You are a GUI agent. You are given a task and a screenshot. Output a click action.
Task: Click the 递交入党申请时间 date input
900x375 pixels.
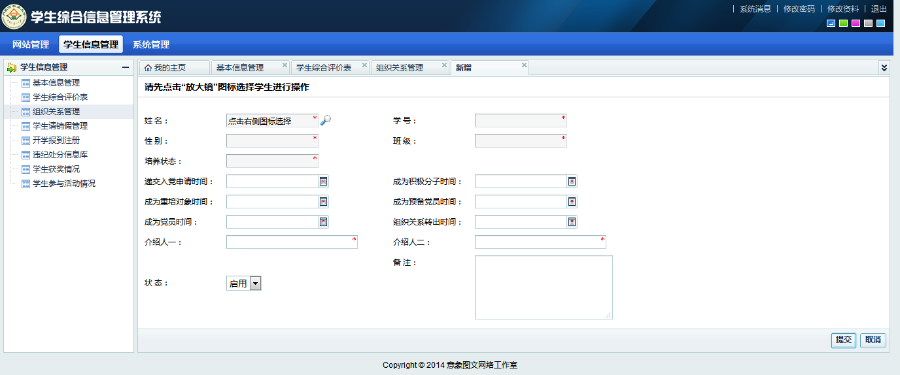pos(272,181)
